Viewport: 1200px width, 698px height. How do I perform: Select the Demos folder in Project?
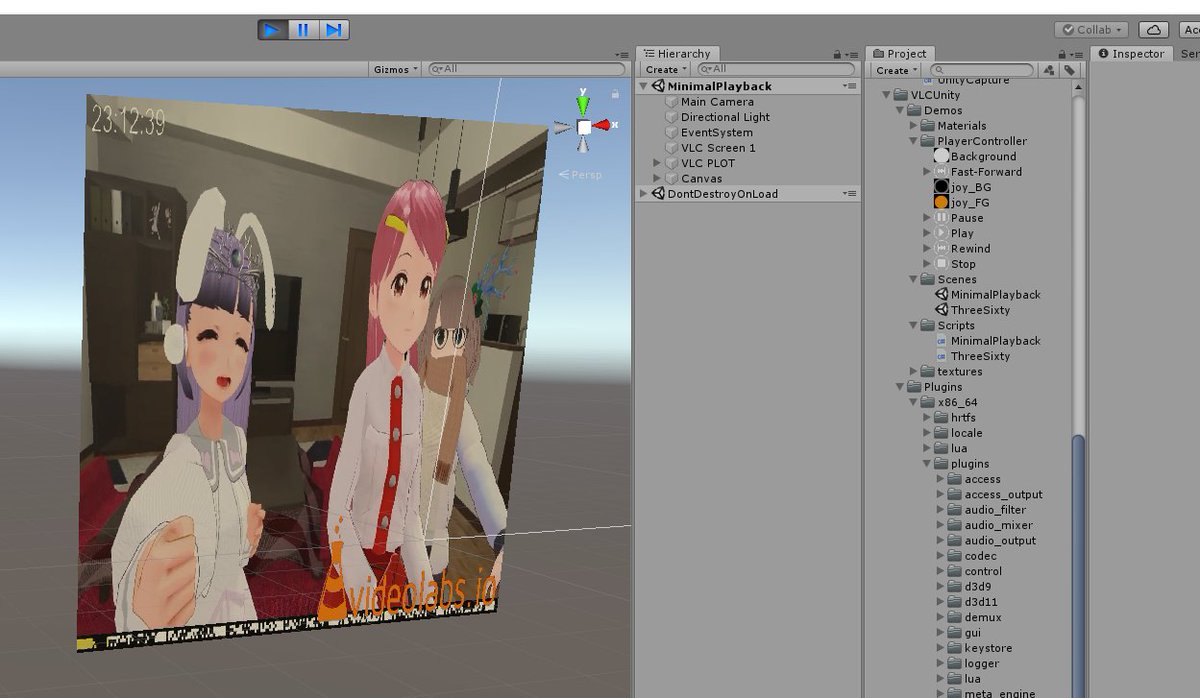click(x=943, y=111)
